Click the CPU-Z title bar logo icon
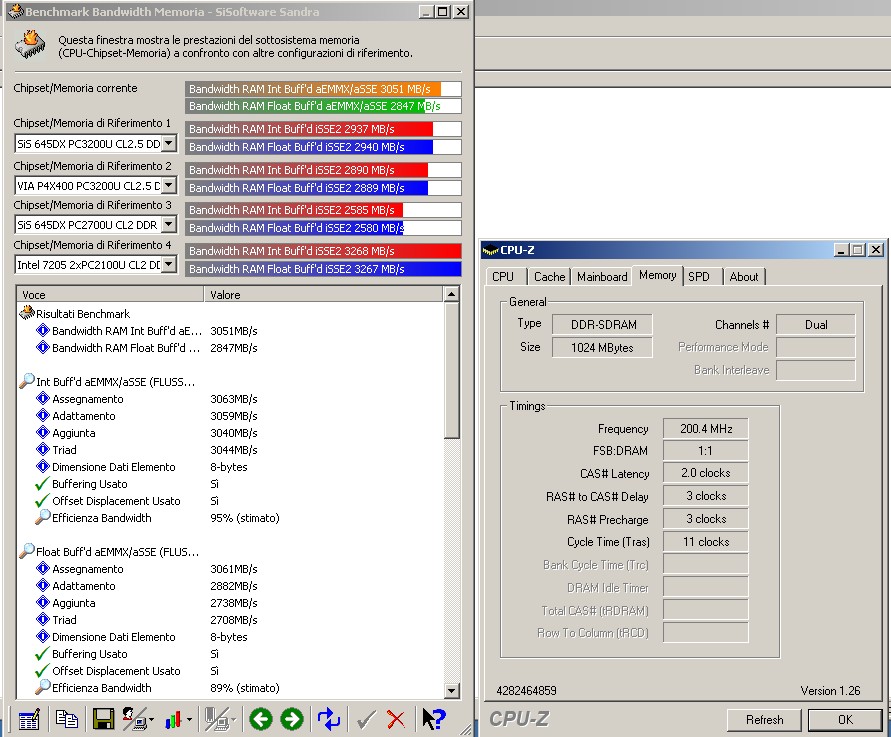 [x=490, y=250]
